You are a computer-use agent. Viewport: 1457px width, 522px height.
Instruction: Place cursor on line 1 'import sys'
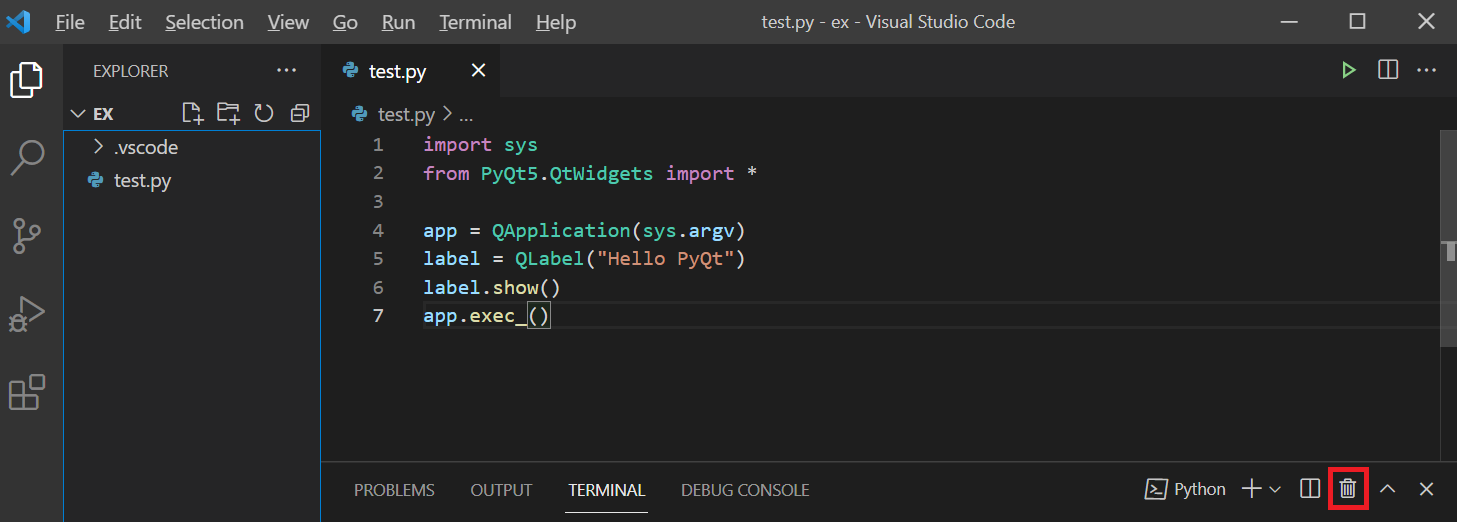480,145
